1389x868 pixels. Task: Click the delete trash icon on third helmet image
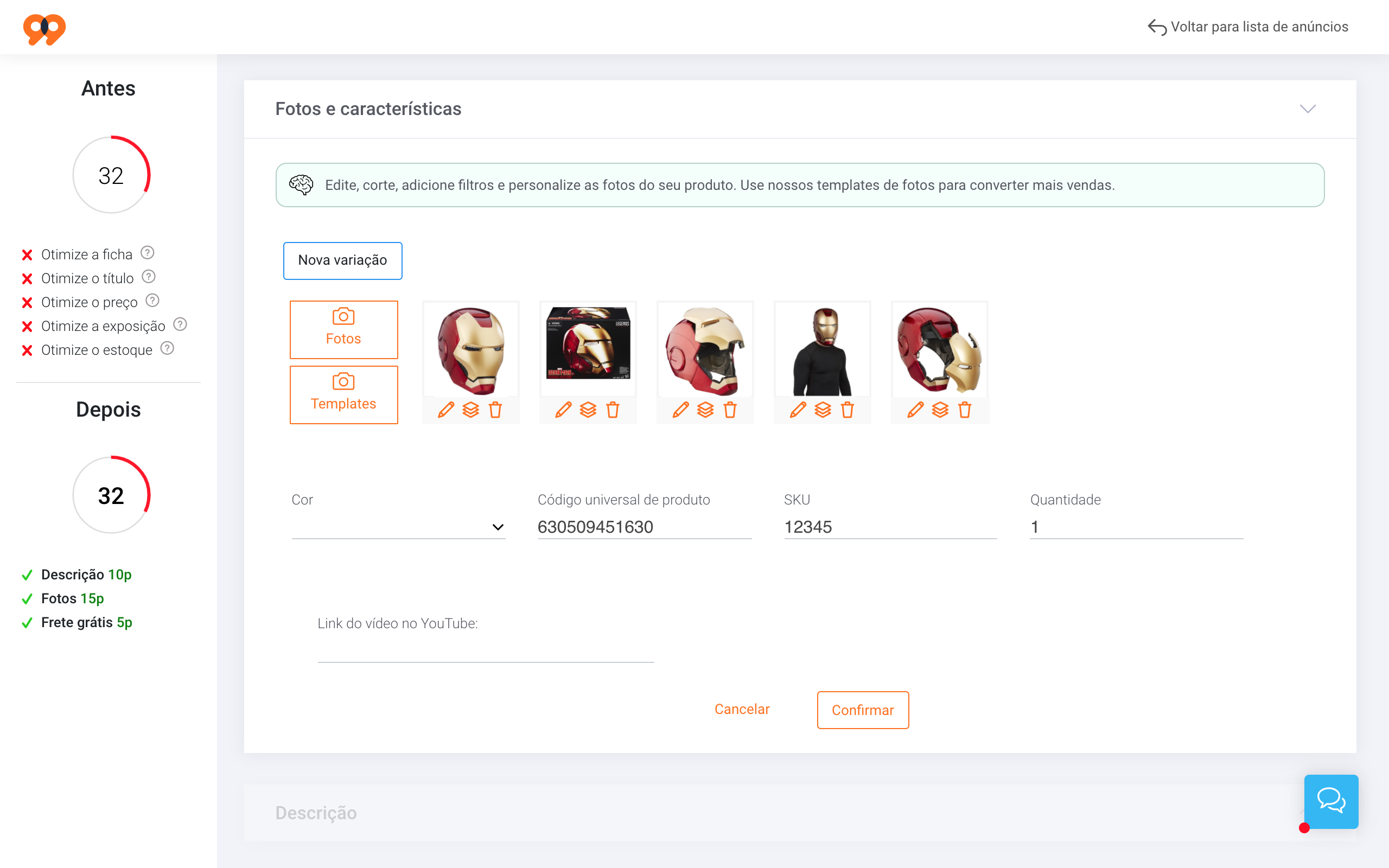tap(730, 409)
